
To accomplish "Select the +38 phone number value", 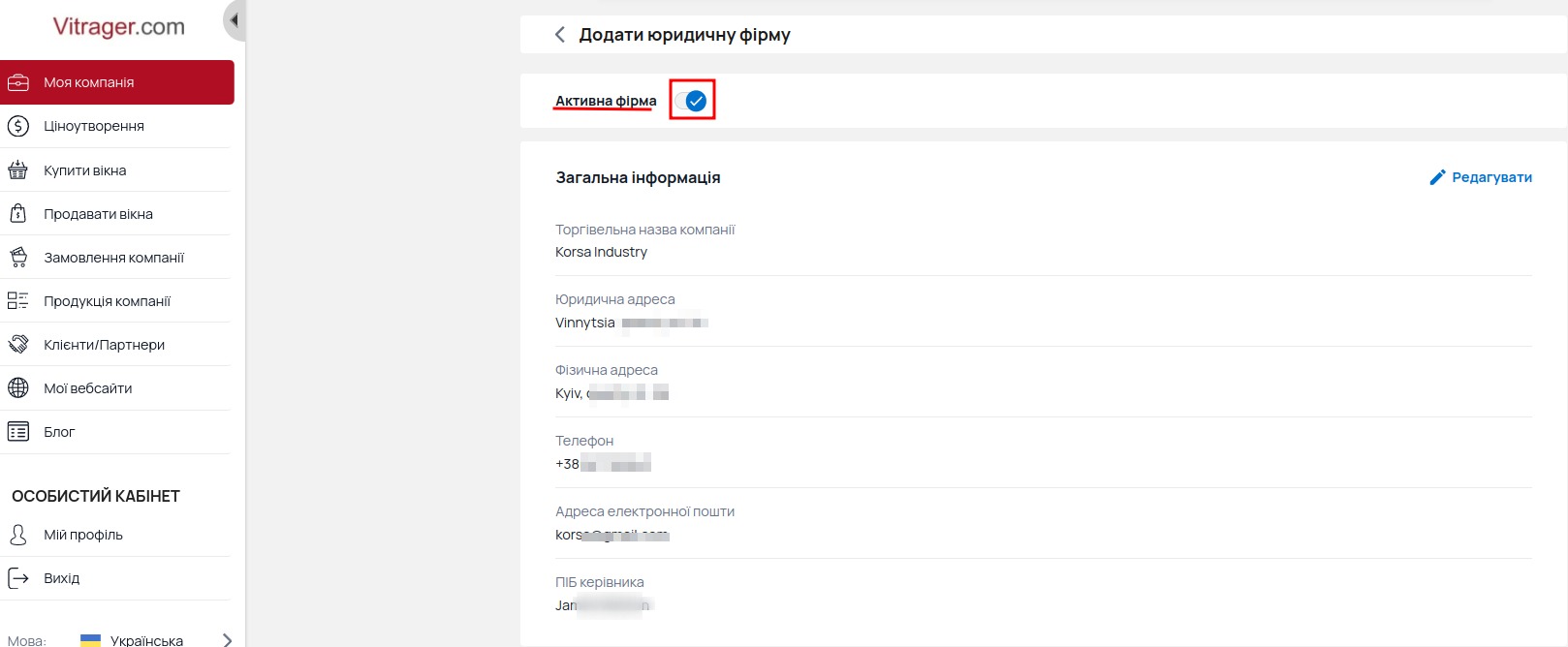I will click(603, 464).
